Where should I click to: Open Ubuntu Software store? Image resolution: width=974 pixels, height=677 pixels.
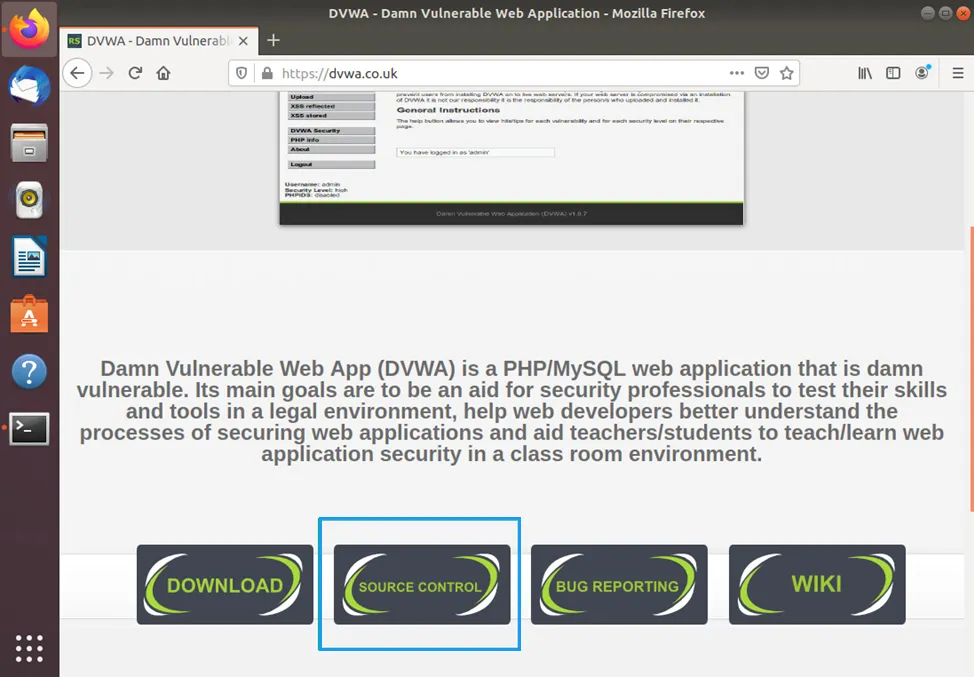[x=29, y=314]
